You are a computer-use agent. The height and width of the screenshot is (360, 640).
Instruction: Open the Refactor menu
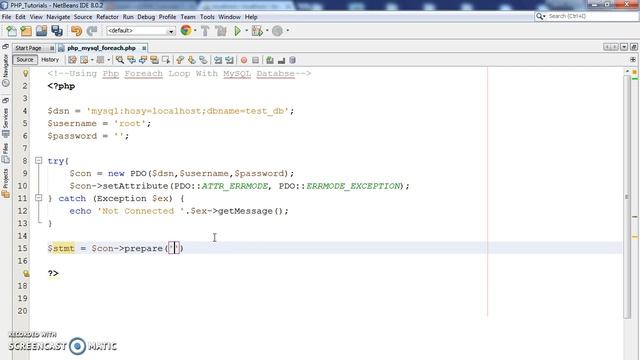tap(107, 17)
